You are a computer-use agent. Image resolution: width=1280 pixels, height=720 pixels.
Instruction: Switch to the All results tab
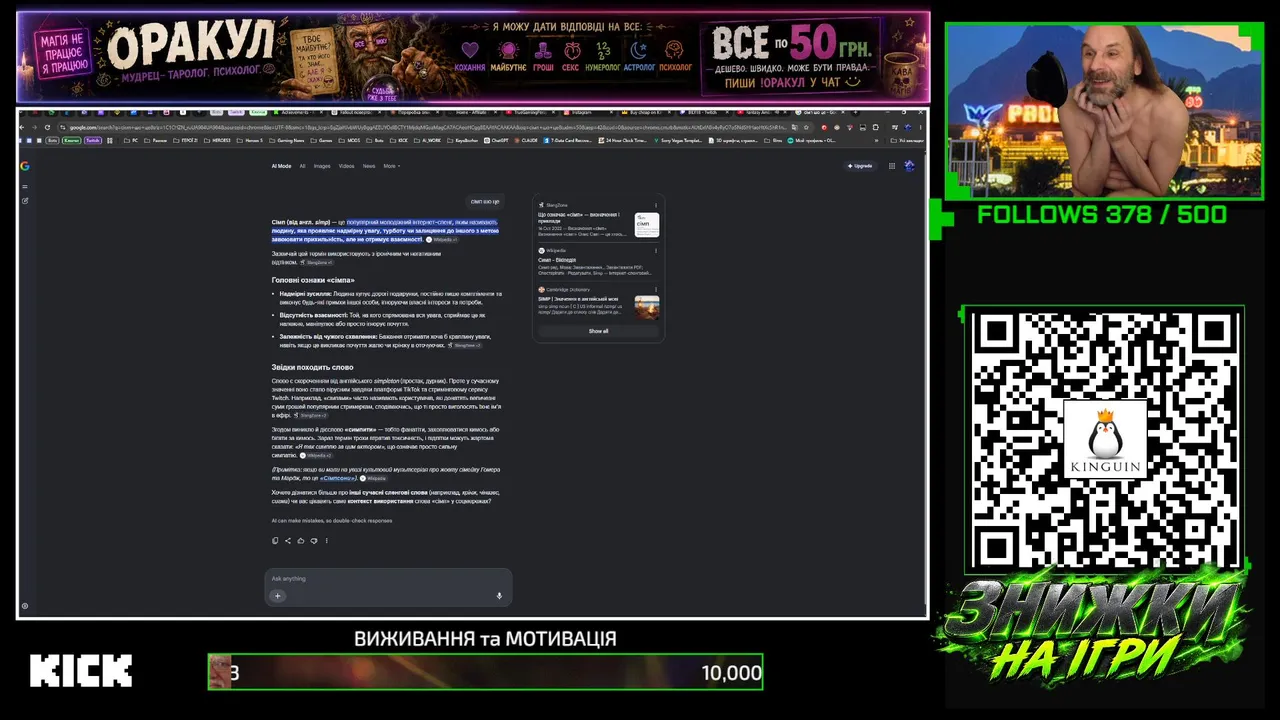[x=302, y=166]
